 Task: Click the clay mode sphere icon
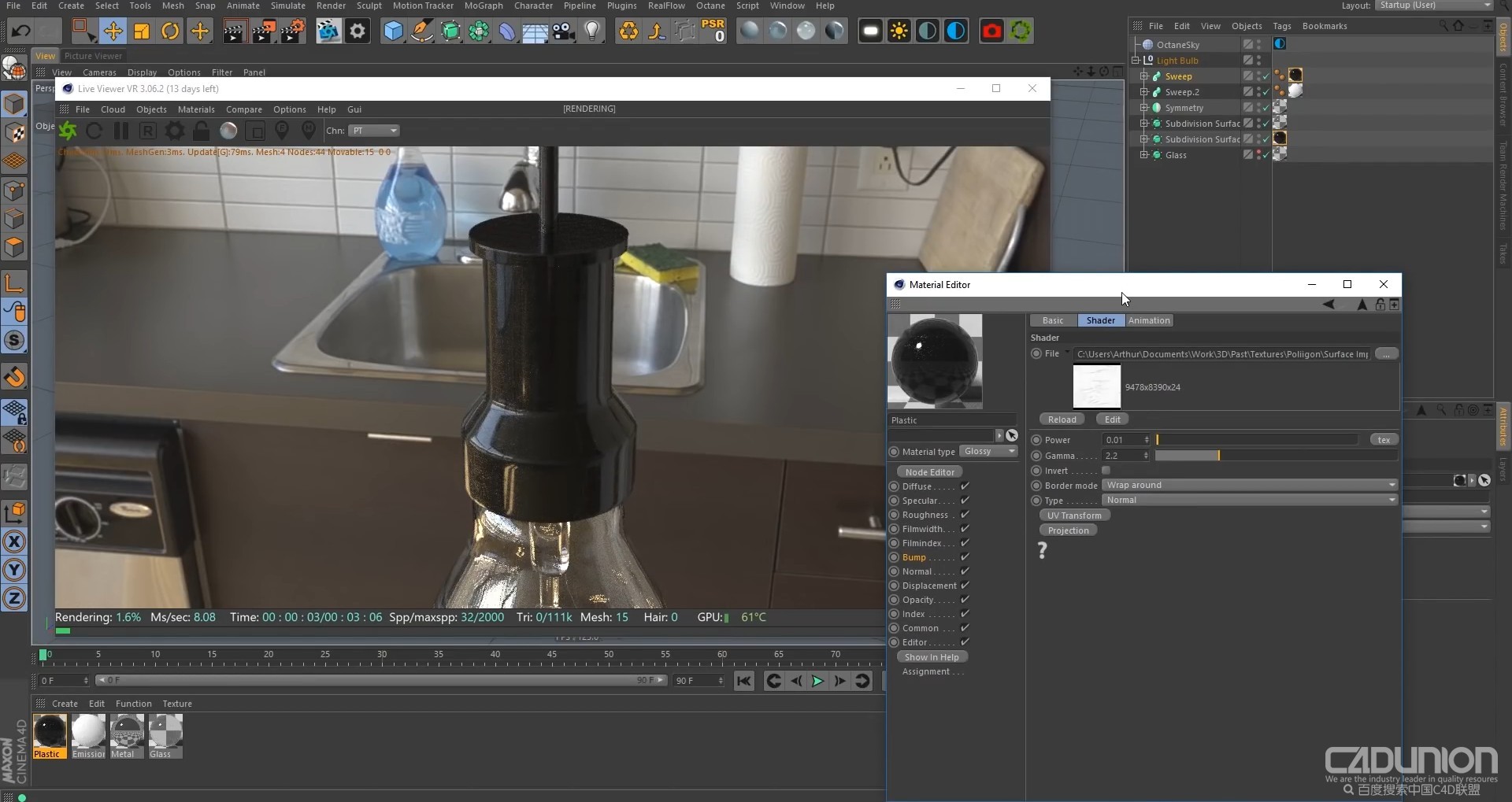(x=228, y=131)
